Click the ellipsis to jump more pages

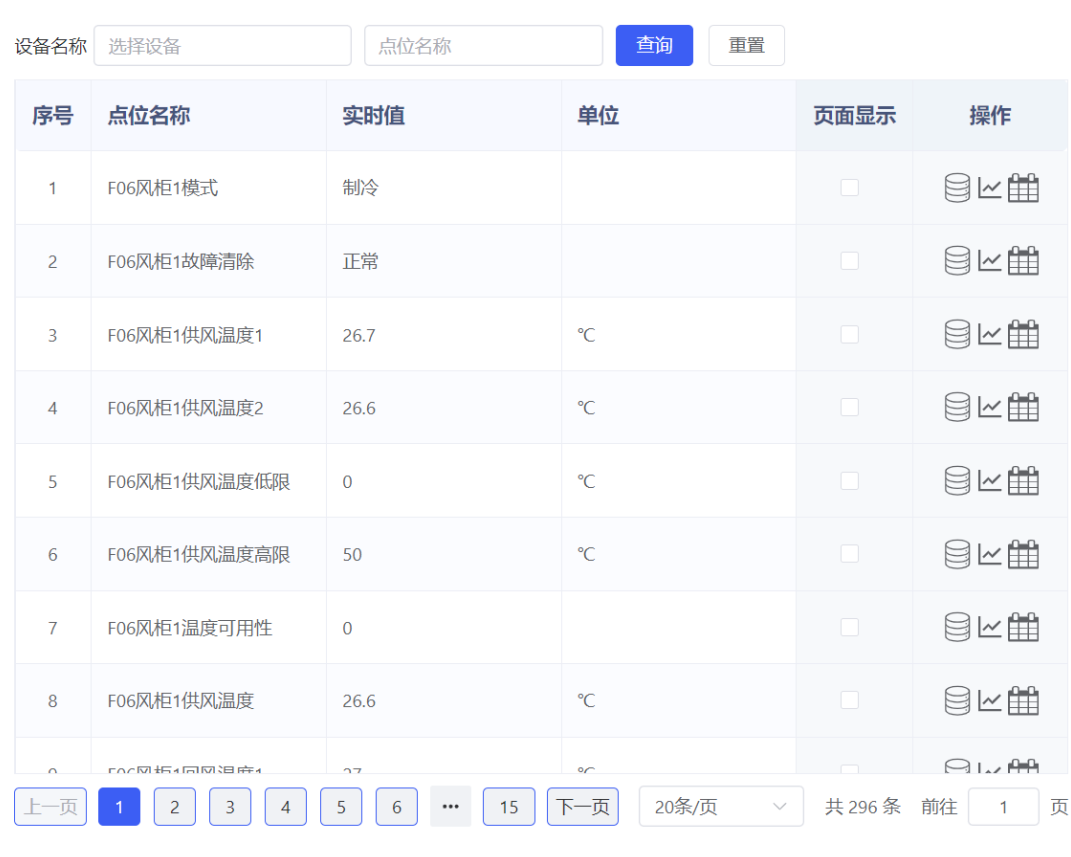click(x=450, y=807)
